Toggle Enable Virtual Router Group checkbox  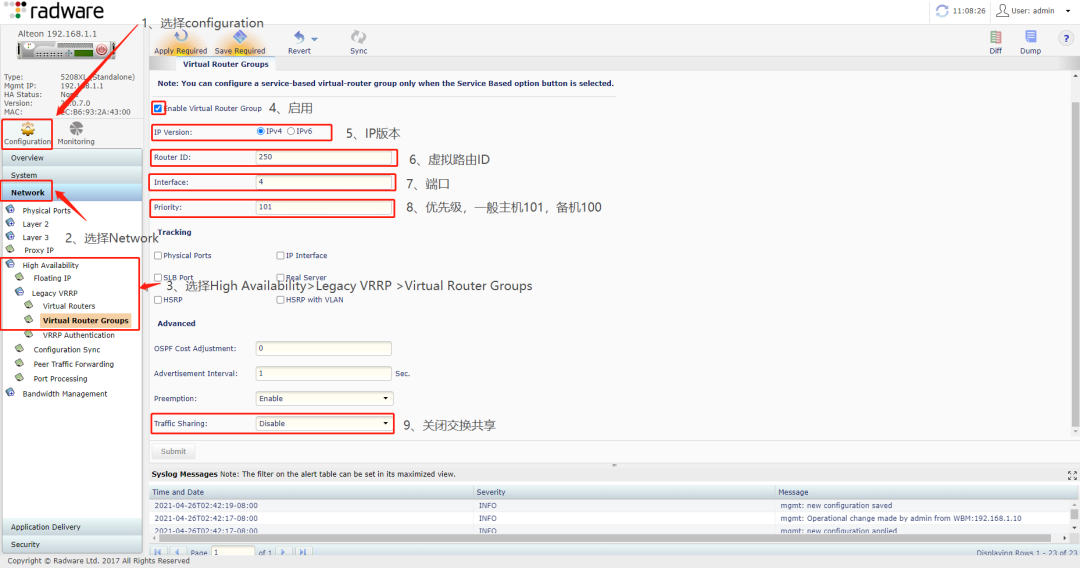159,108
